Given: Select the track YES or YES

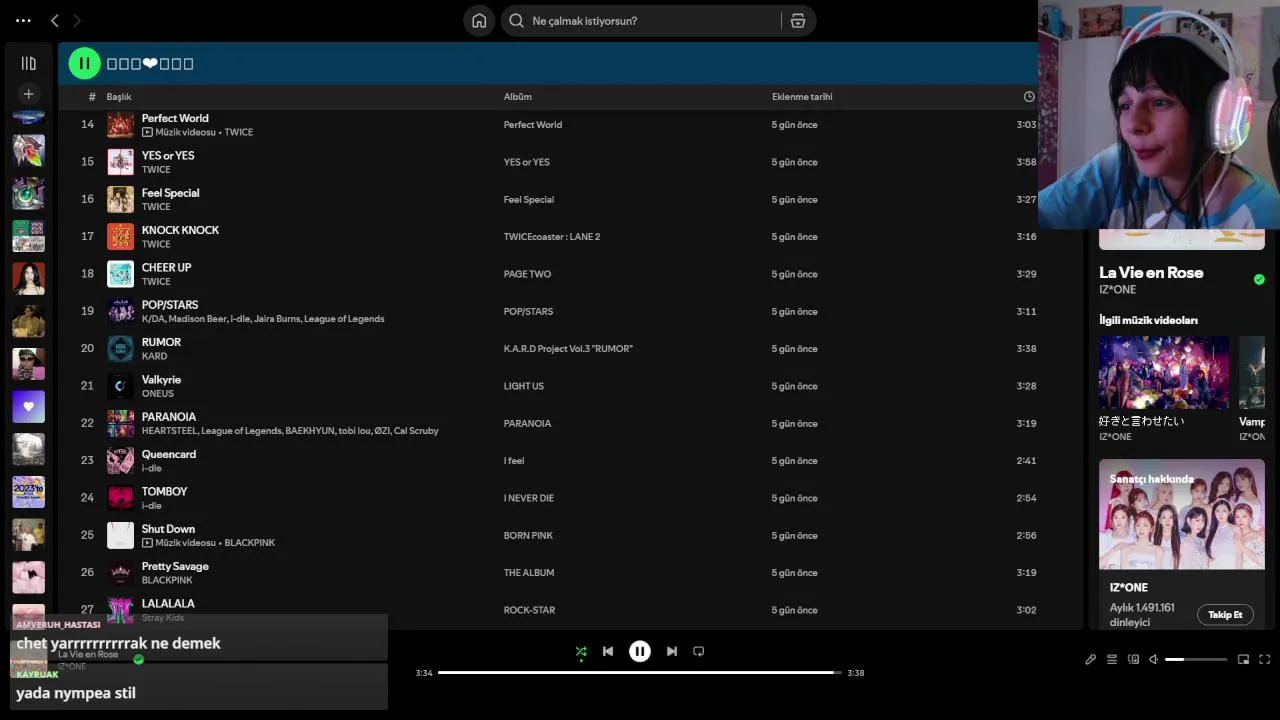Looking at the screenshot, I should [x=168, y=155].
